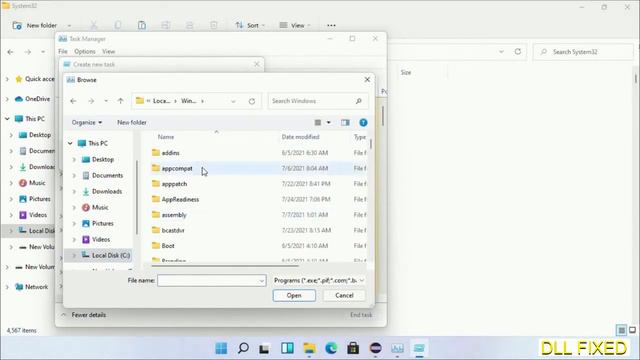Go up one folder in Browse dialog
This screenshot has height=360, width=640.
tap(120, 101)
